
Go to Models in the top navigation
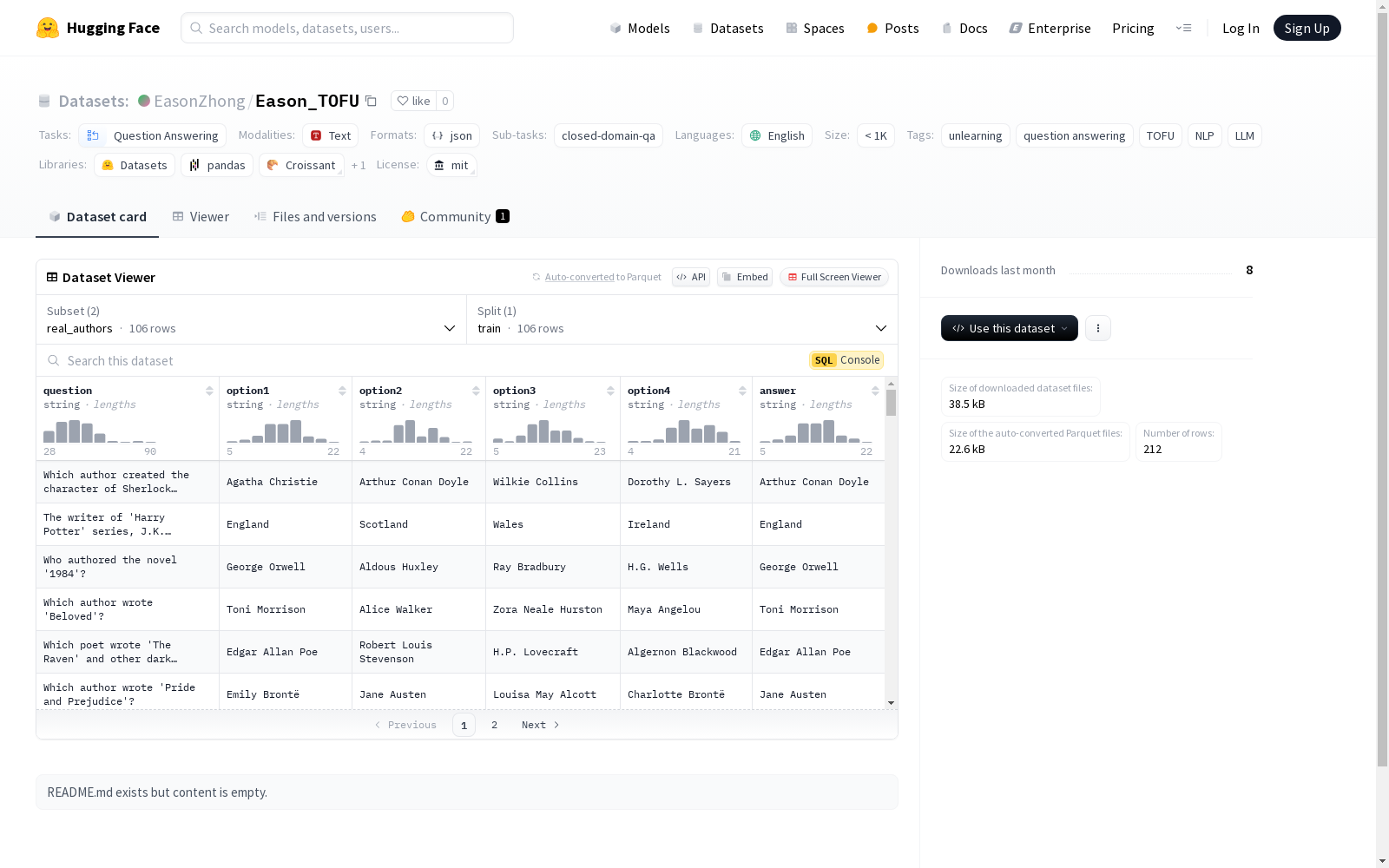click(640, 28)
